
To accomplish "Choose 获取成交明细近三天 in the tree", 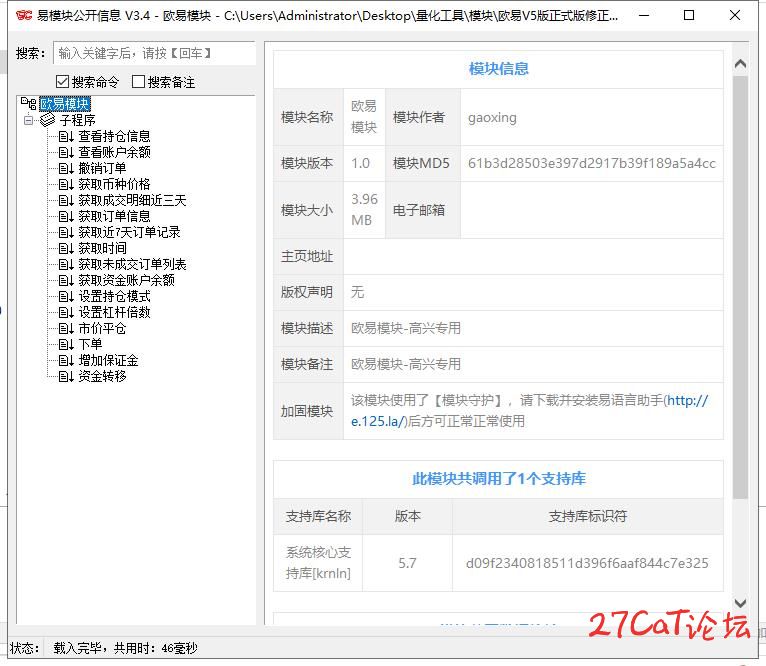I will point(132,200).
